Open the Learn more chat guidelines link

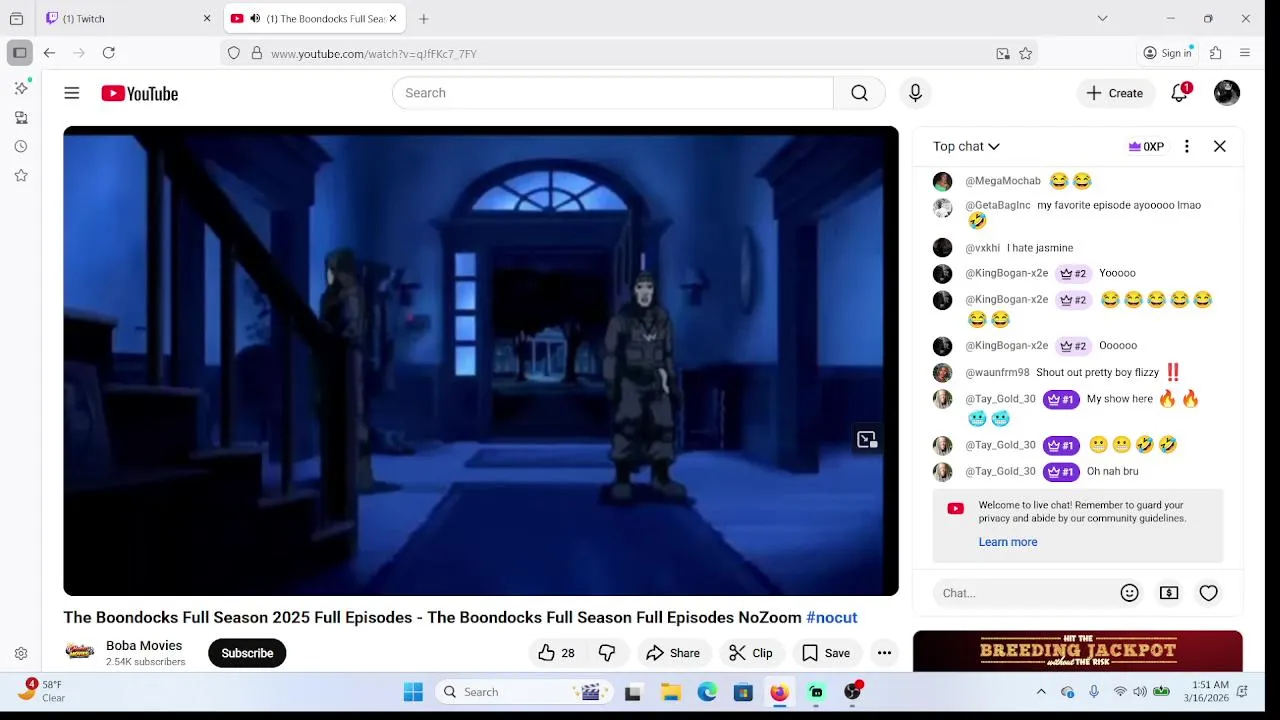[1008, 542]
